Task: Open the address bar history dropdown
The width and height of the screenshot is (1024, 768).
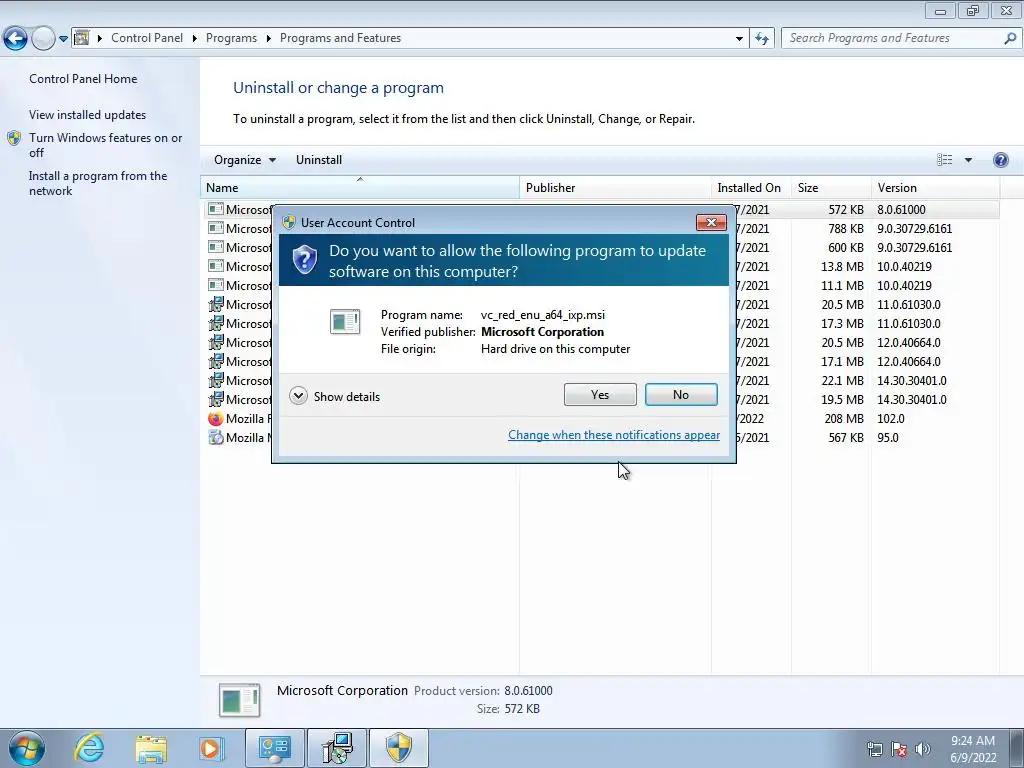Action: tap(739, 39)
